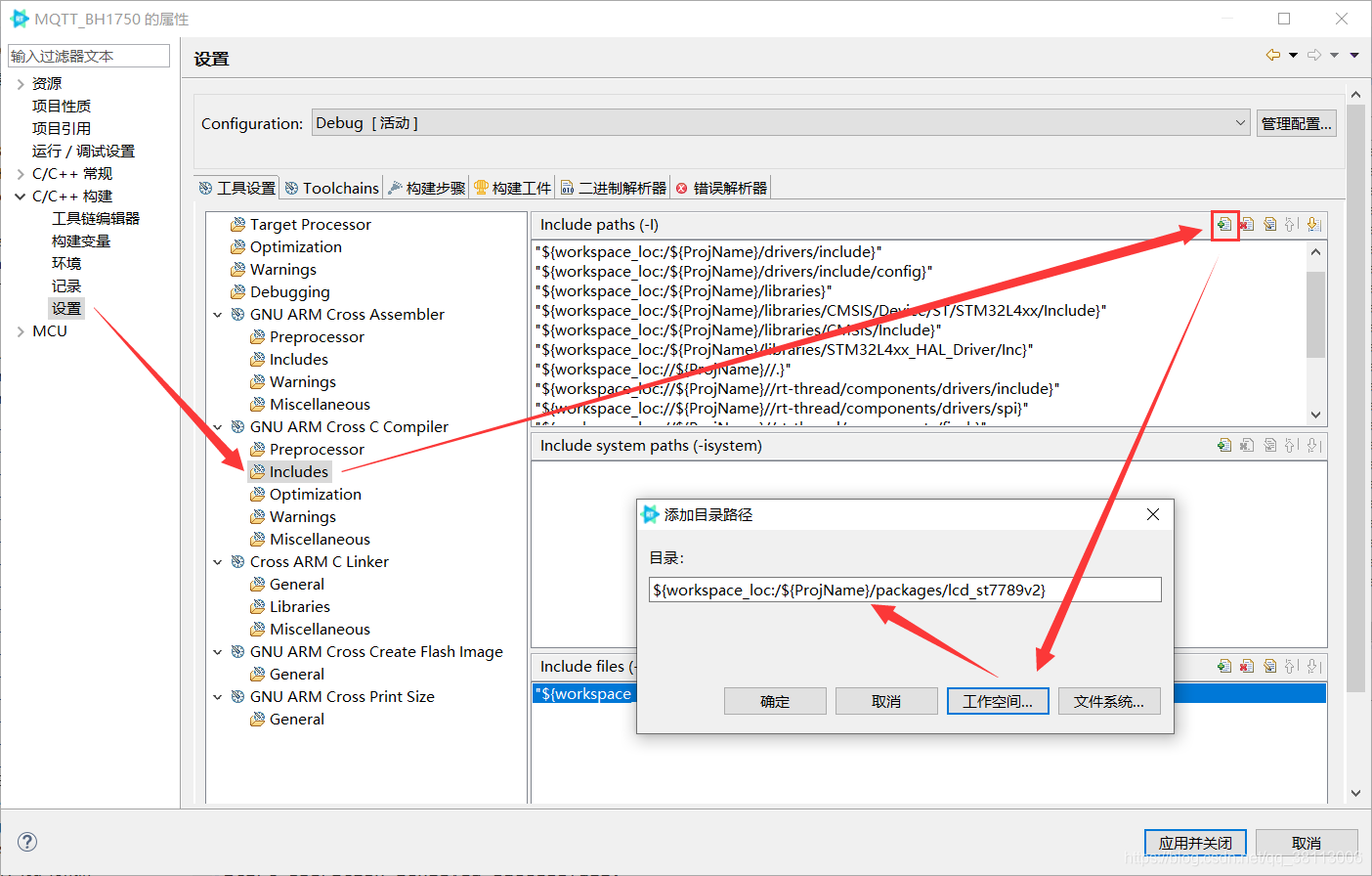1372x876 pixels.
Task: Open the 二进制解析器 tab
Action: tap(613, 187)
